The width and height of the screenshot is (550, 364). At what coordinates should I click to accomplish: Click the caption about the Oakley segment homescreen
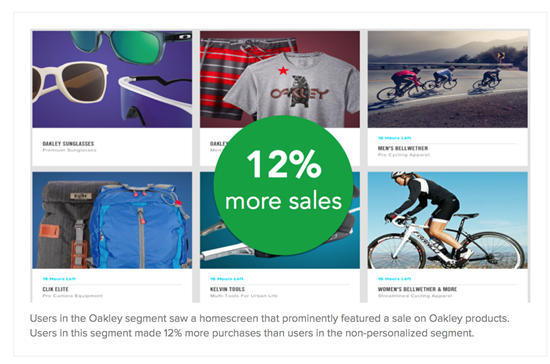coord(269,326)
